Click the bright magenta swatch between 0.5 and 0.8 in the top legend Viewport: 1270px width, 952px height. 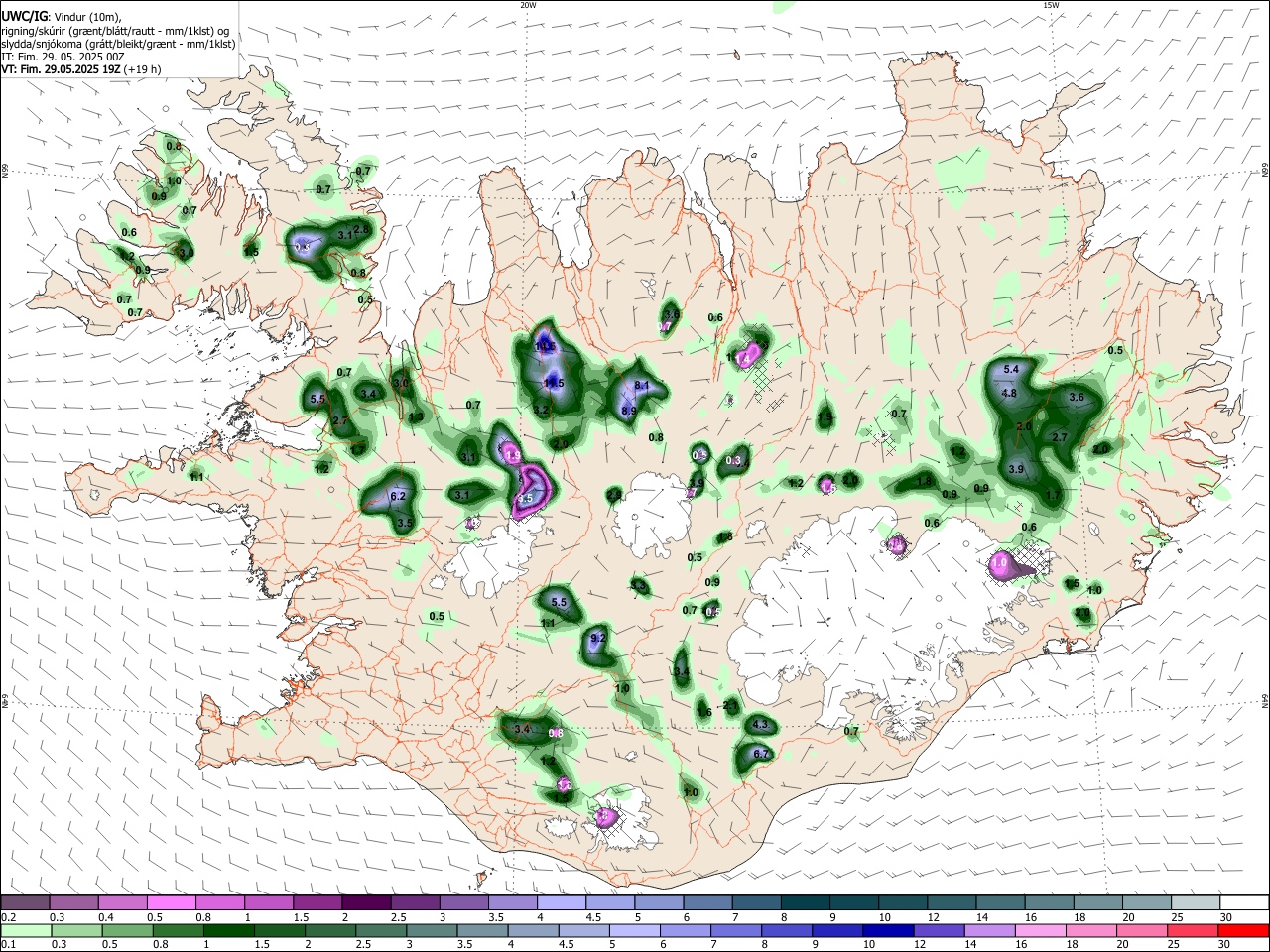coord(172,903)
